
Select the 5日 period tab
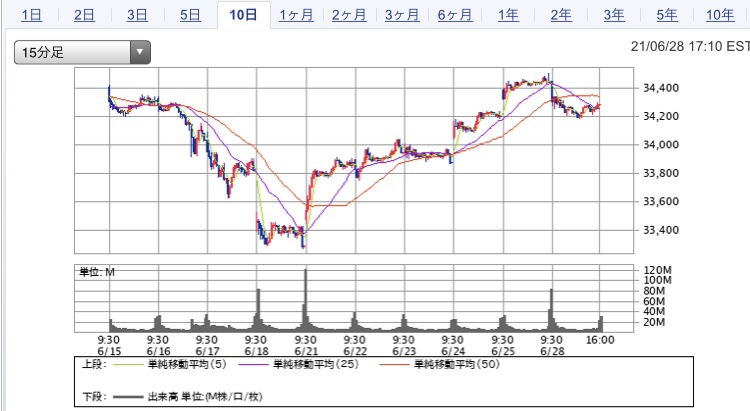point(190,15)
